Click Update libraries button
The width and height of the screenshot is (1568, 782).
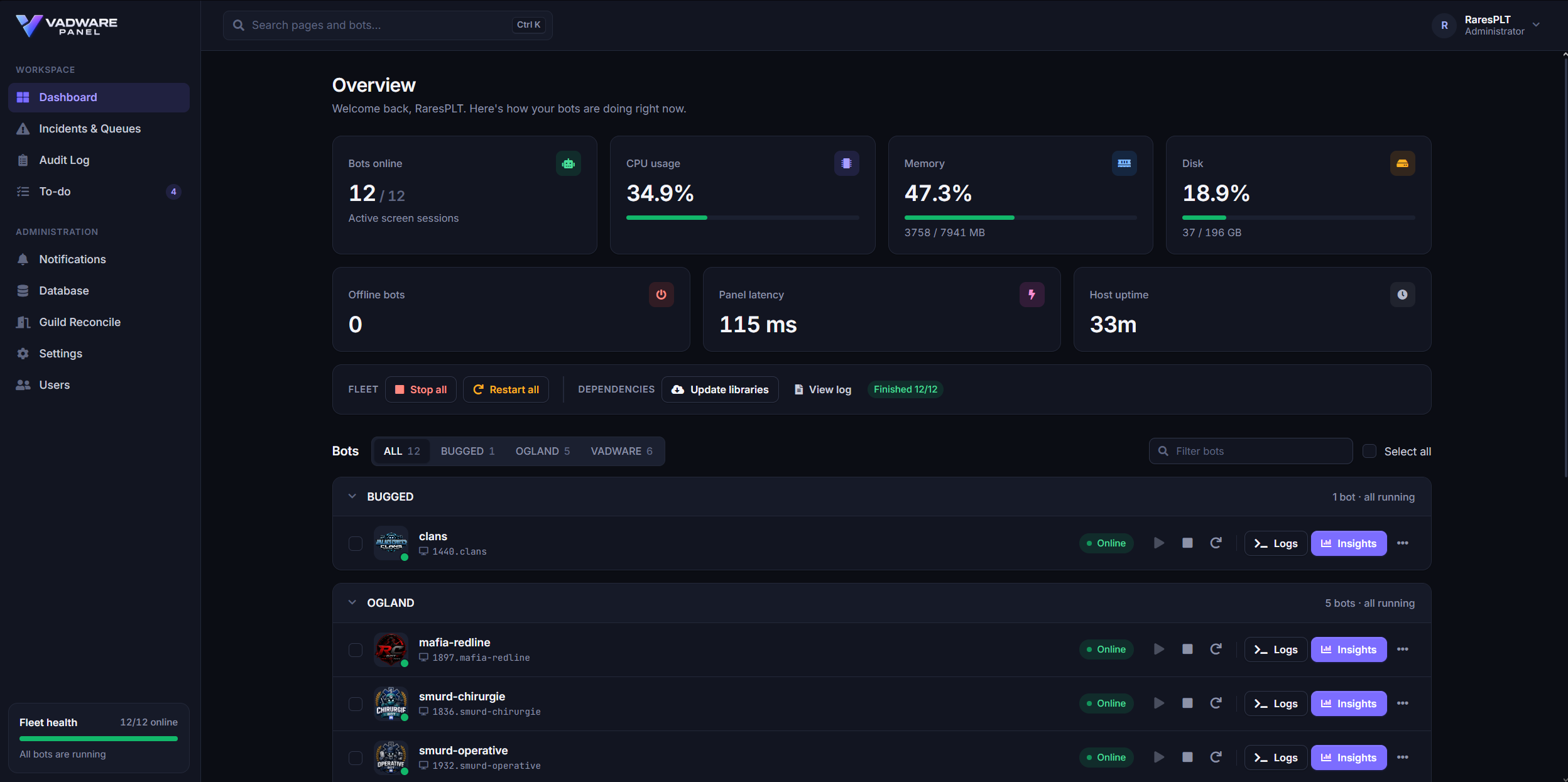pyautogui.click(x=720, y=389)
